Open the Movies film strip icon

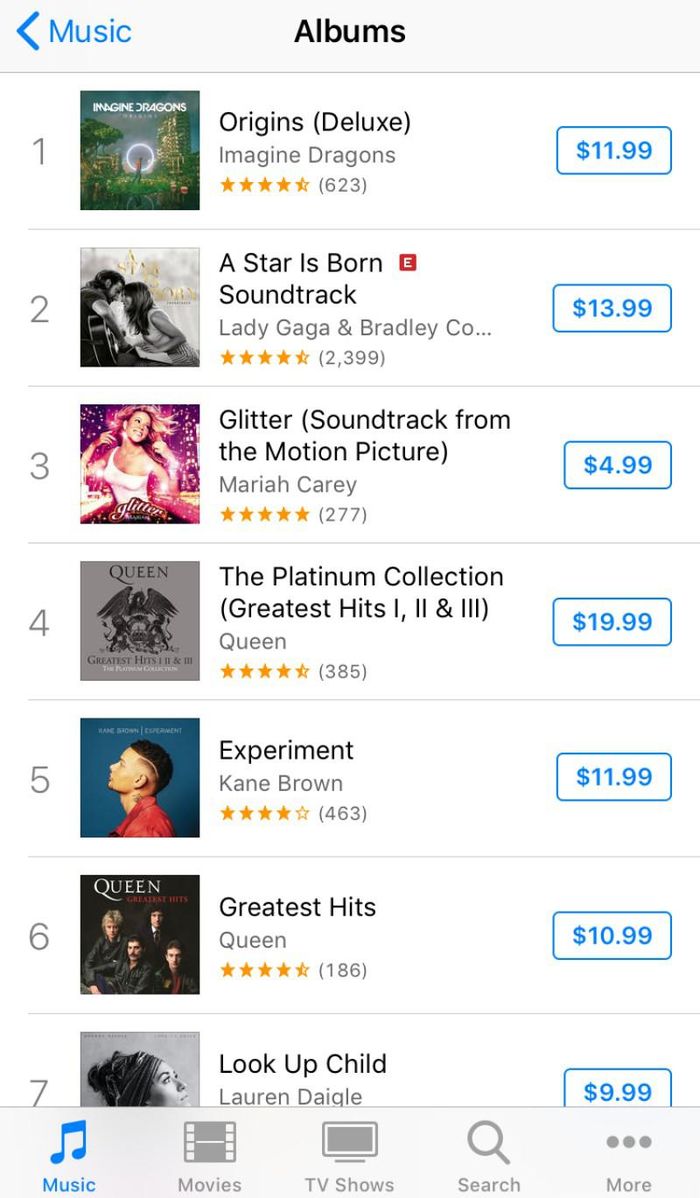pyautogui.click(x=209, y=1142)
